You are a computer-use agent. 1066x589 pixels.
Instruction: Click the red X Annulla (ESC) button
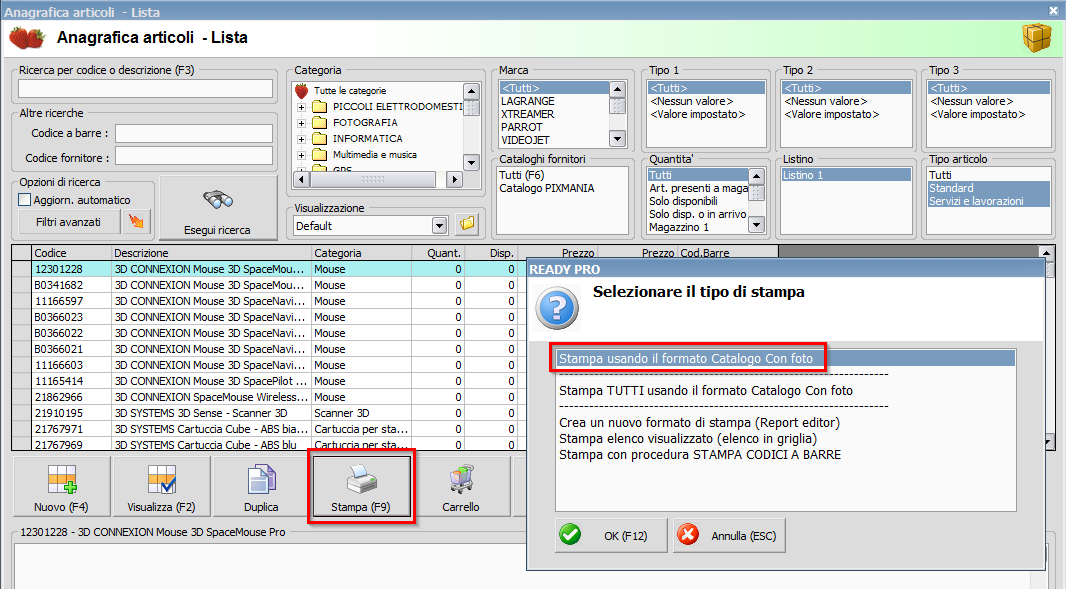click(x=729, y=535)
